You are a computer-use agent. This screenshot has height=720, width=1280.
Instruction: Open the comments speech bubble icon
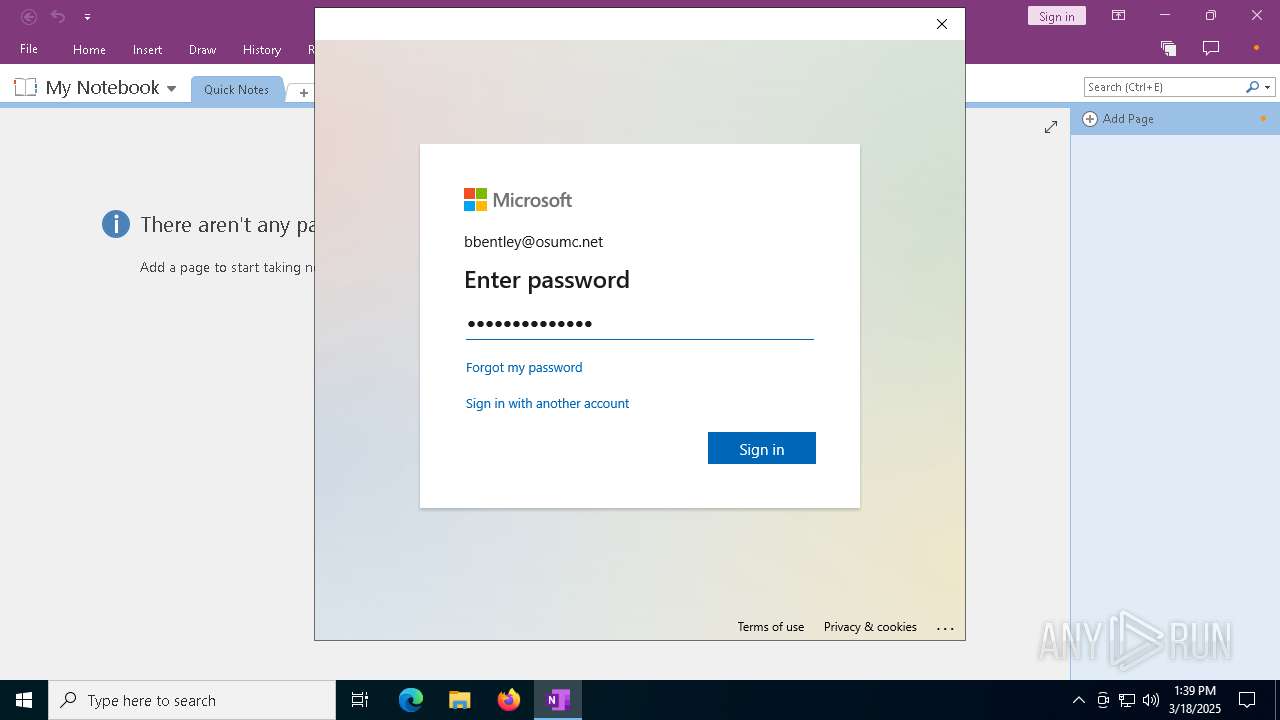click(x=1211, y=48)
